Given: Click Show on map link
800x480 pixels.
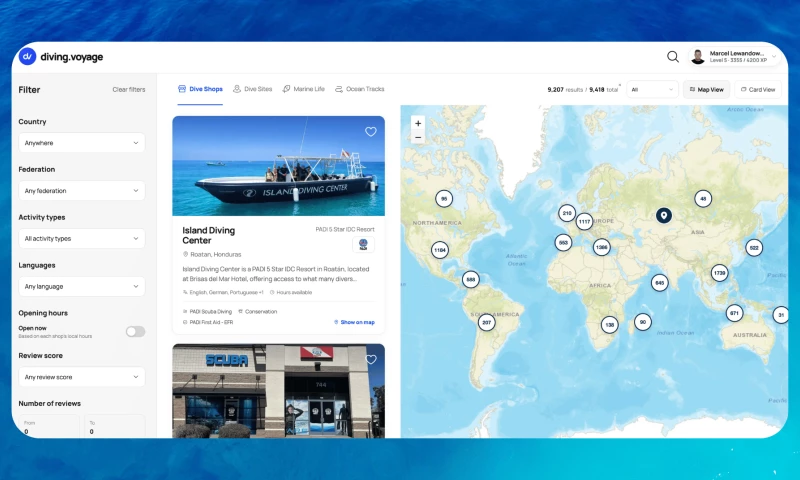Looking at the screenshot, I should click(355, 322).
